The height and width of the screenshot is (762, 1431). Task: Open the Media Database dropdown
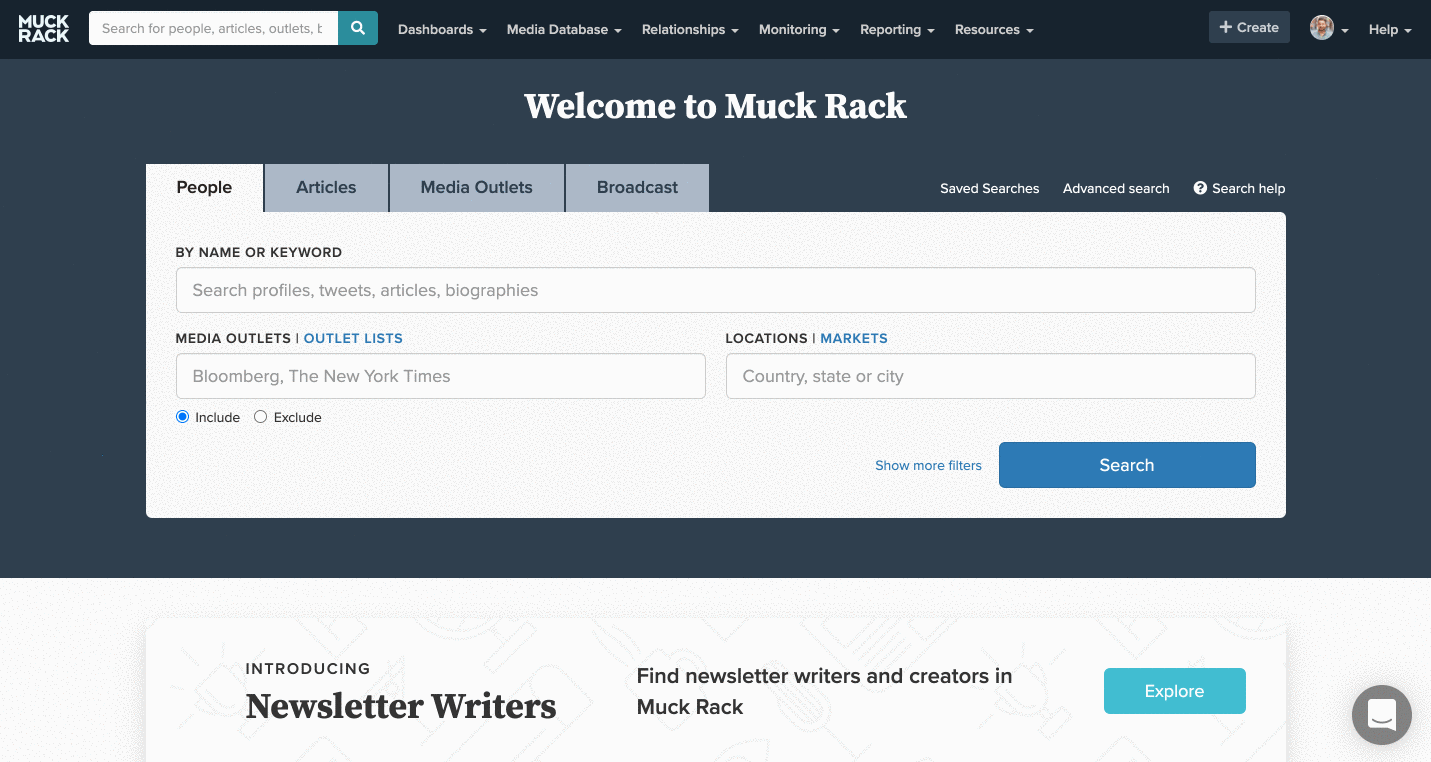pos(564,30)
